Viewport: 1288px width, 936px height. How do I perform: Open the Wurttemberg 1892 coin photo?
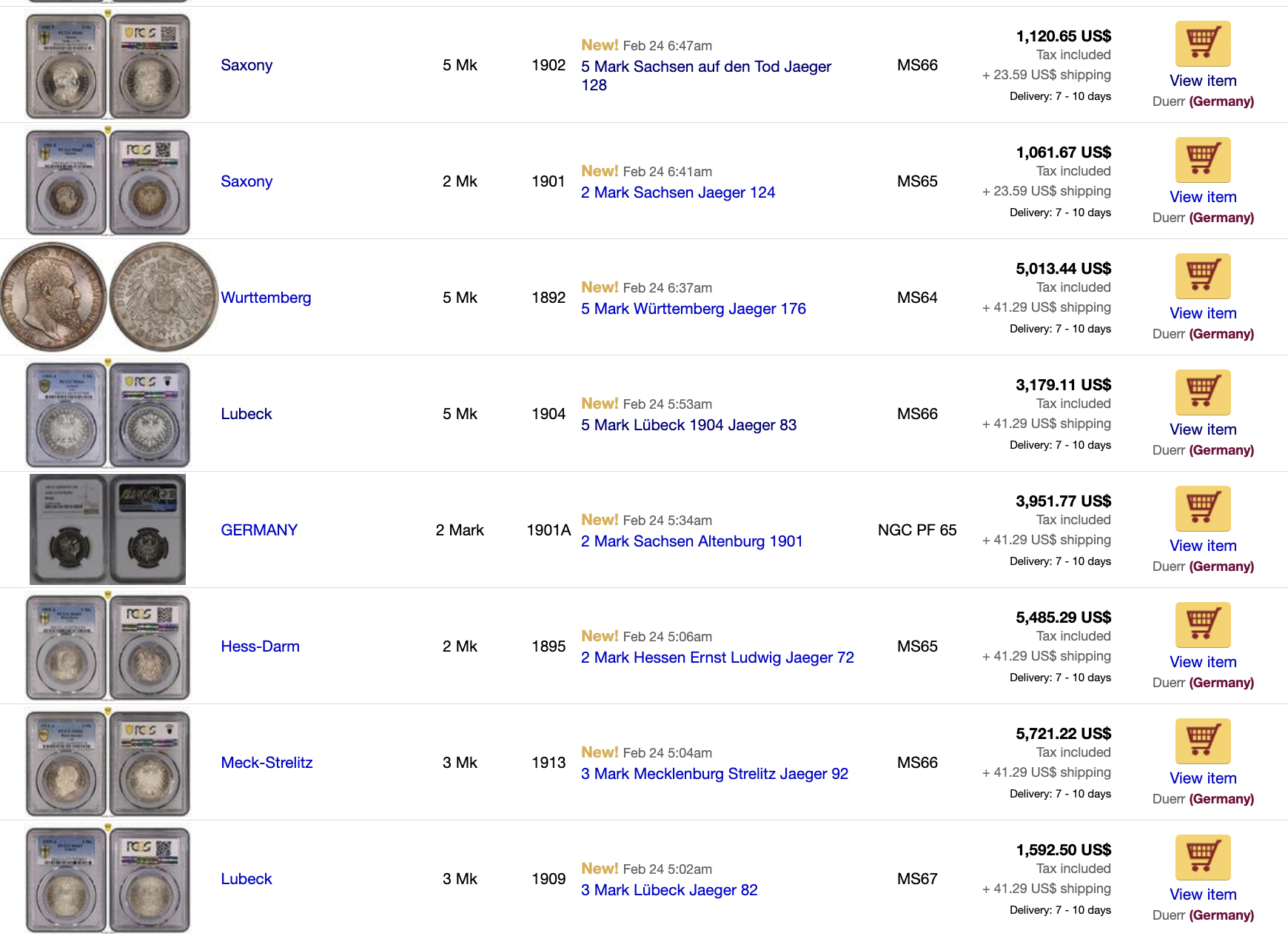(109, 297)
